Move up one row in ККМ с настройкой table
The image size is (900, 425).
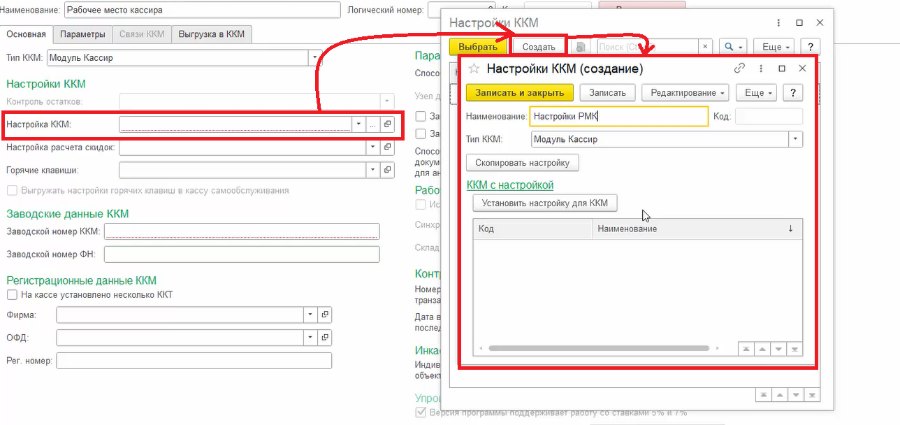762,349
